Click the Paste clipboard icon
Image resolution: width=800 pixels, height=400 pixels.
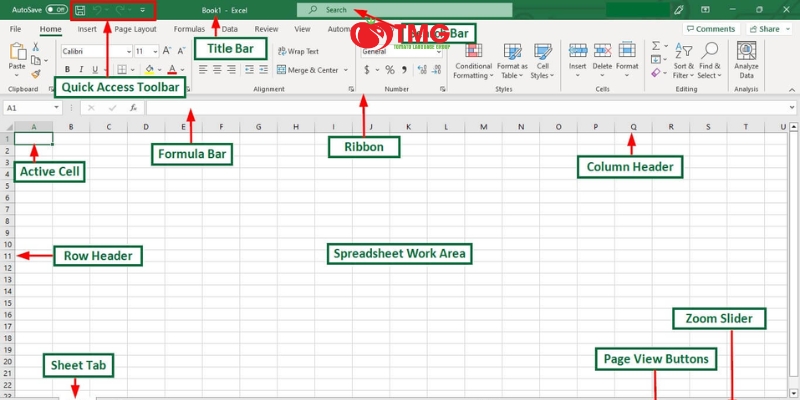(17, 52)
